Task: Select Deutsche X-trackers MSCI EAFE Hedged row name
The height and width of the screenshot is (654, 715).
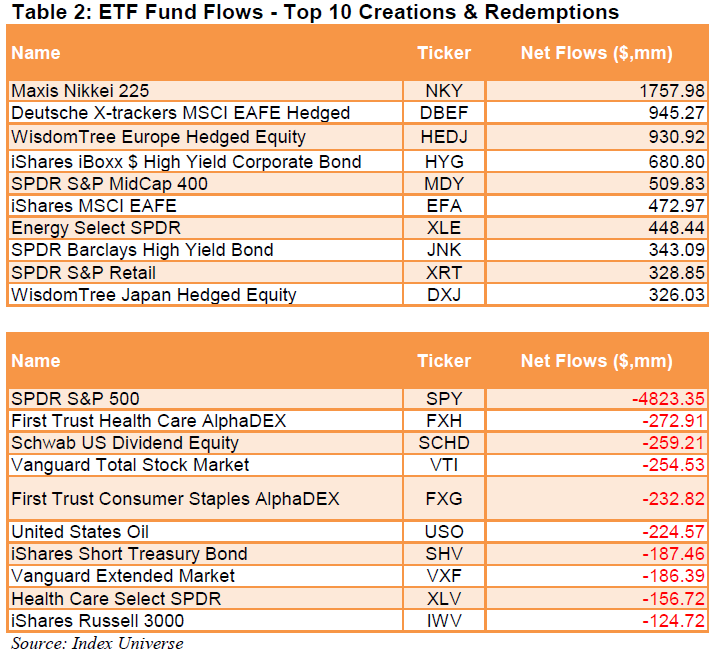Action: (x=181, y=113)
